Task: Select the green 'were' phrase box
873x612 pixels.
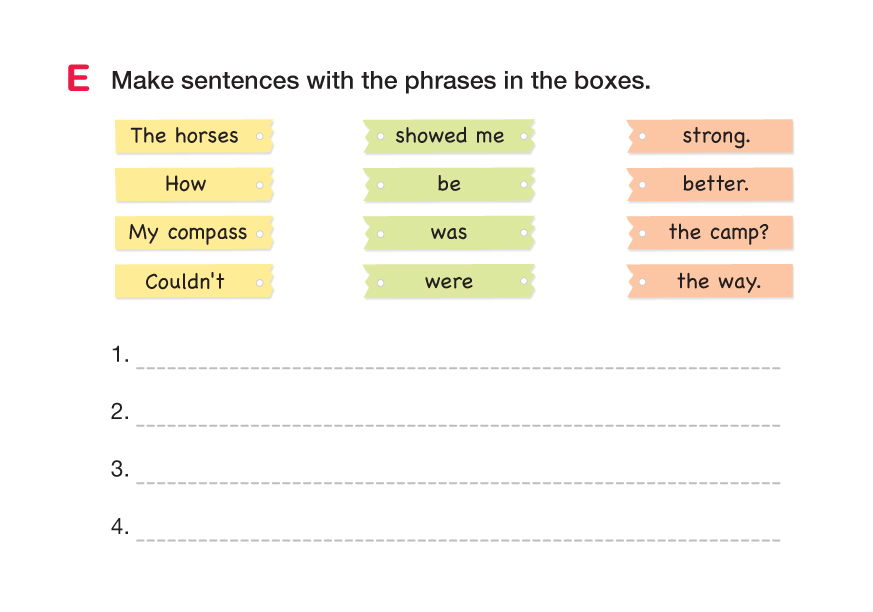Action: (449, 282)
